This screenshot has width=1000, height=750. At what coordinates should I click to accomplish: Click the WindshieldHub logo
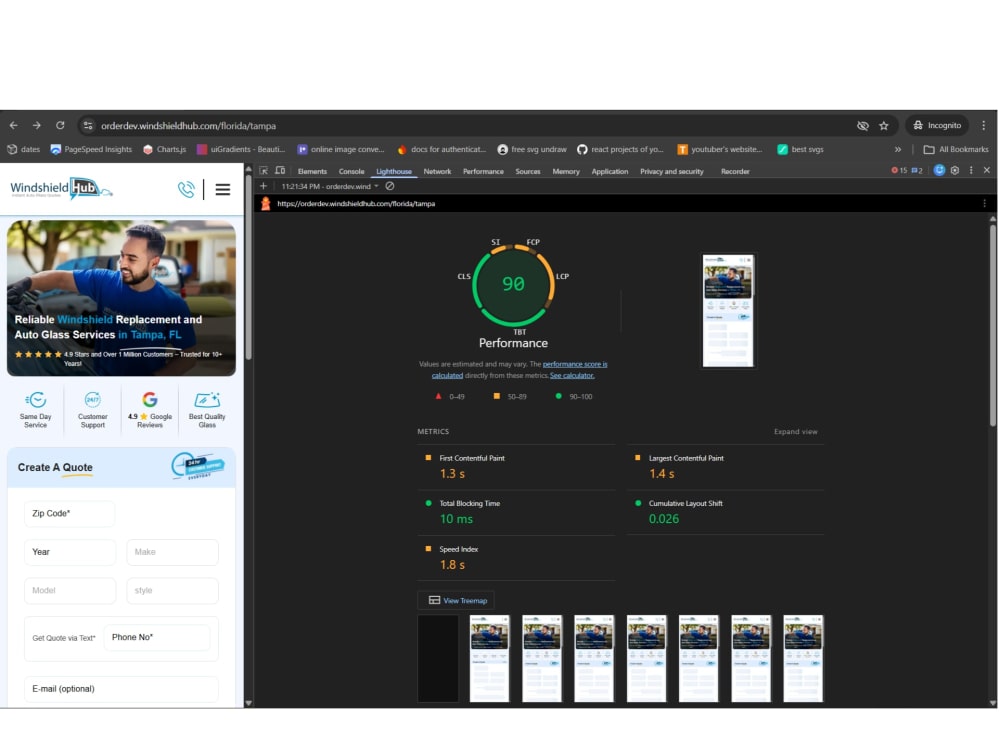61,188
